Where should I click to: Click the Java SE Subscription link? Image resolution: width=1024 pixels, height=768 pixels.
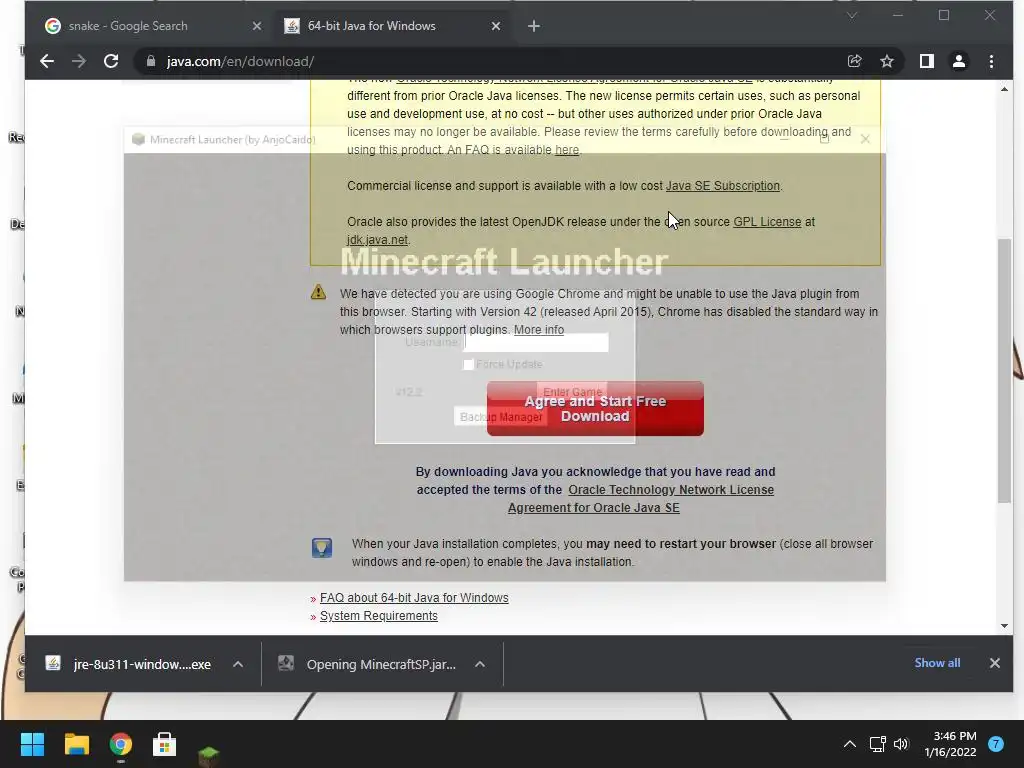722,186
